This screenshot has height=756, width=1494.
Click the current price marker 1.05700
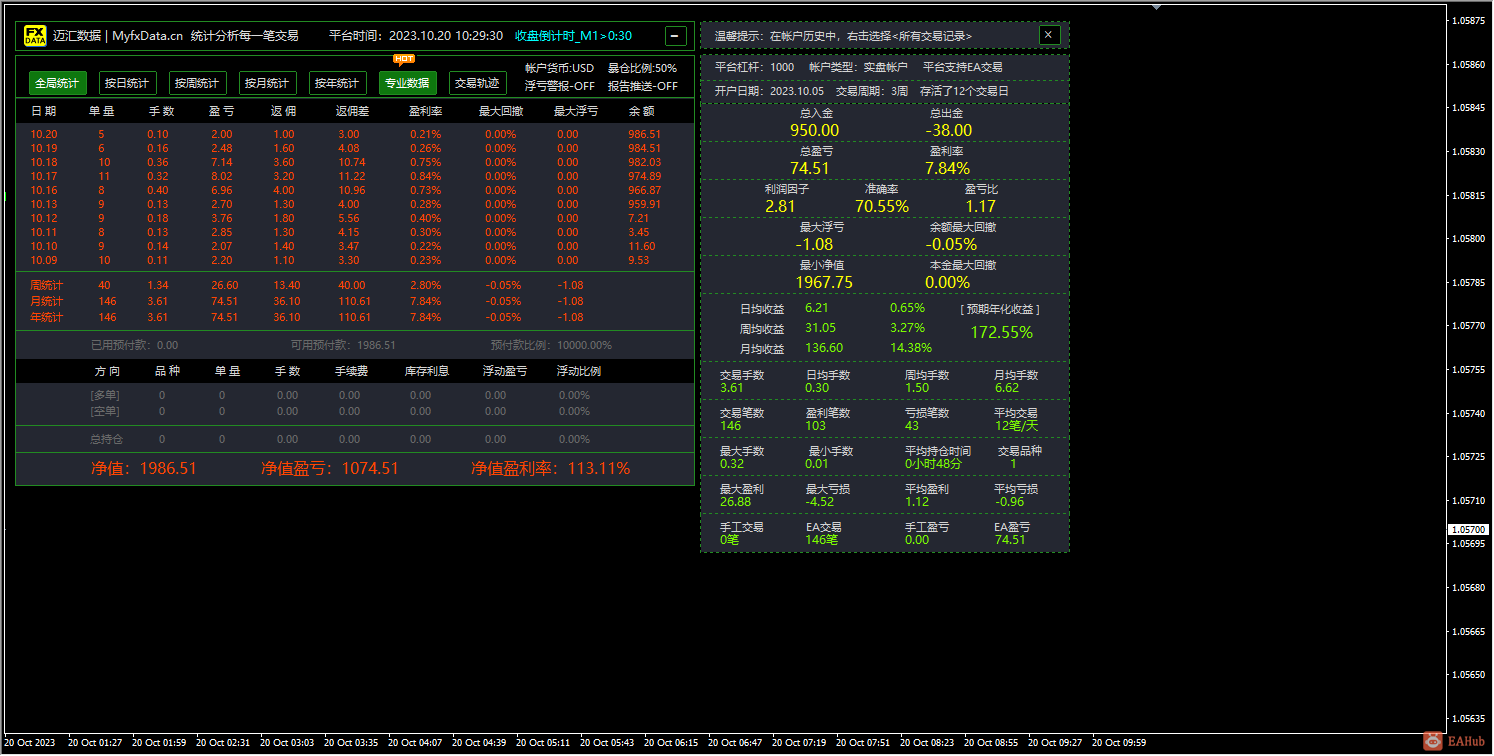point(1468,529)
